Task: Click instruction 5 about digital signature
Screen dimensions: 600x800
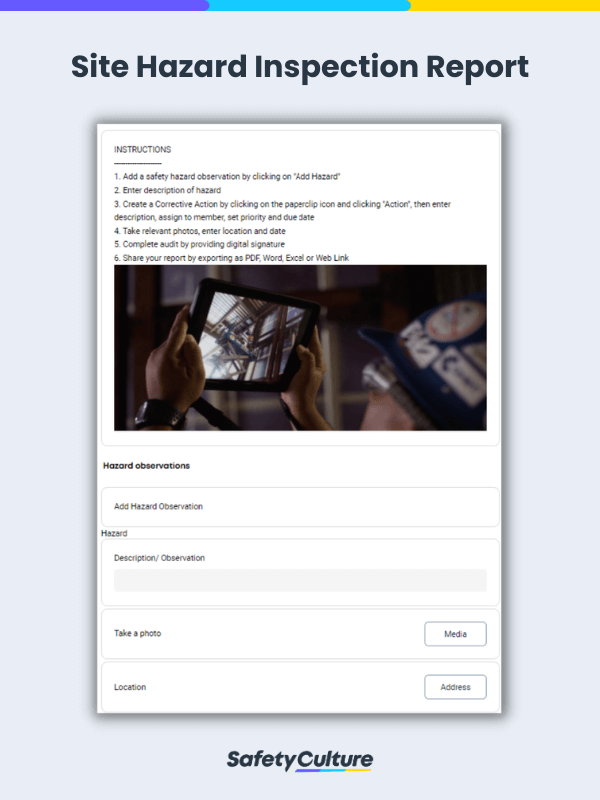Action: click(x=199, y=244)
